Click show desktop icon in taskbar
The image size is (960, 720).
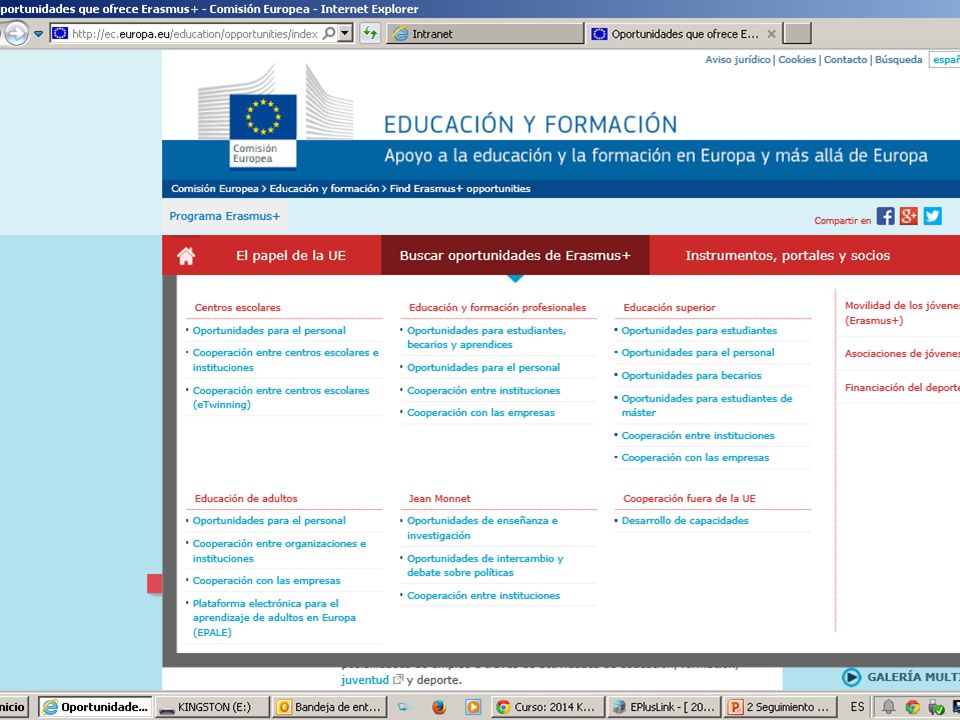pyautogui.click(x=404, y=707)
